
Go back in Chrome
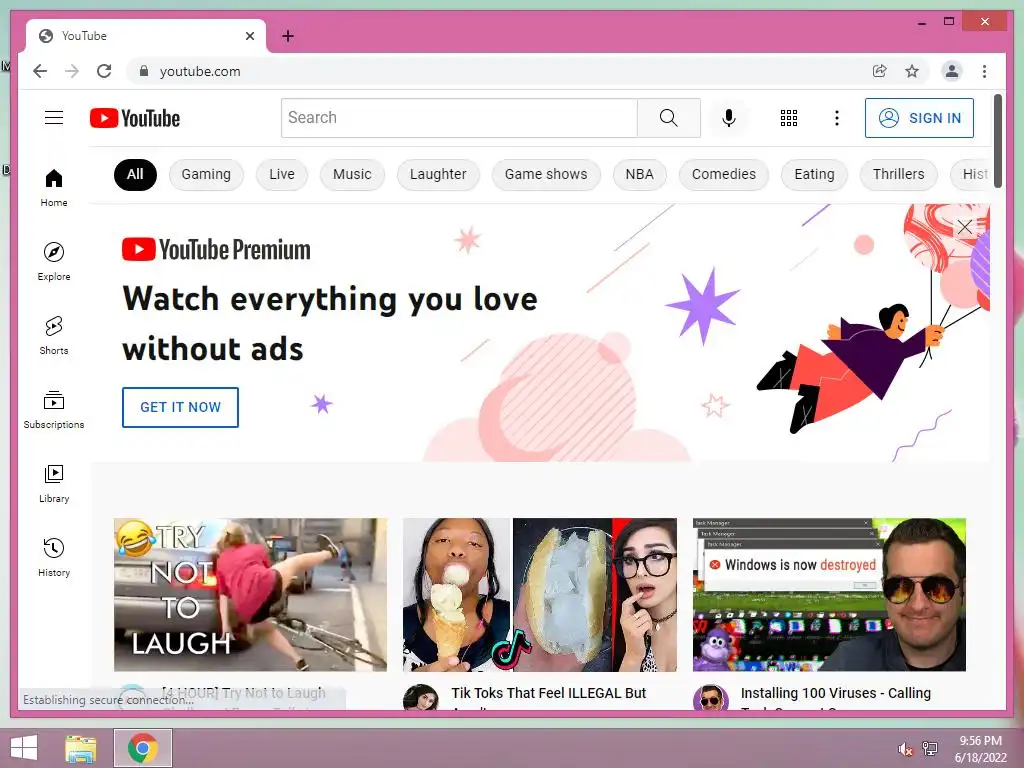coord(40,71)
